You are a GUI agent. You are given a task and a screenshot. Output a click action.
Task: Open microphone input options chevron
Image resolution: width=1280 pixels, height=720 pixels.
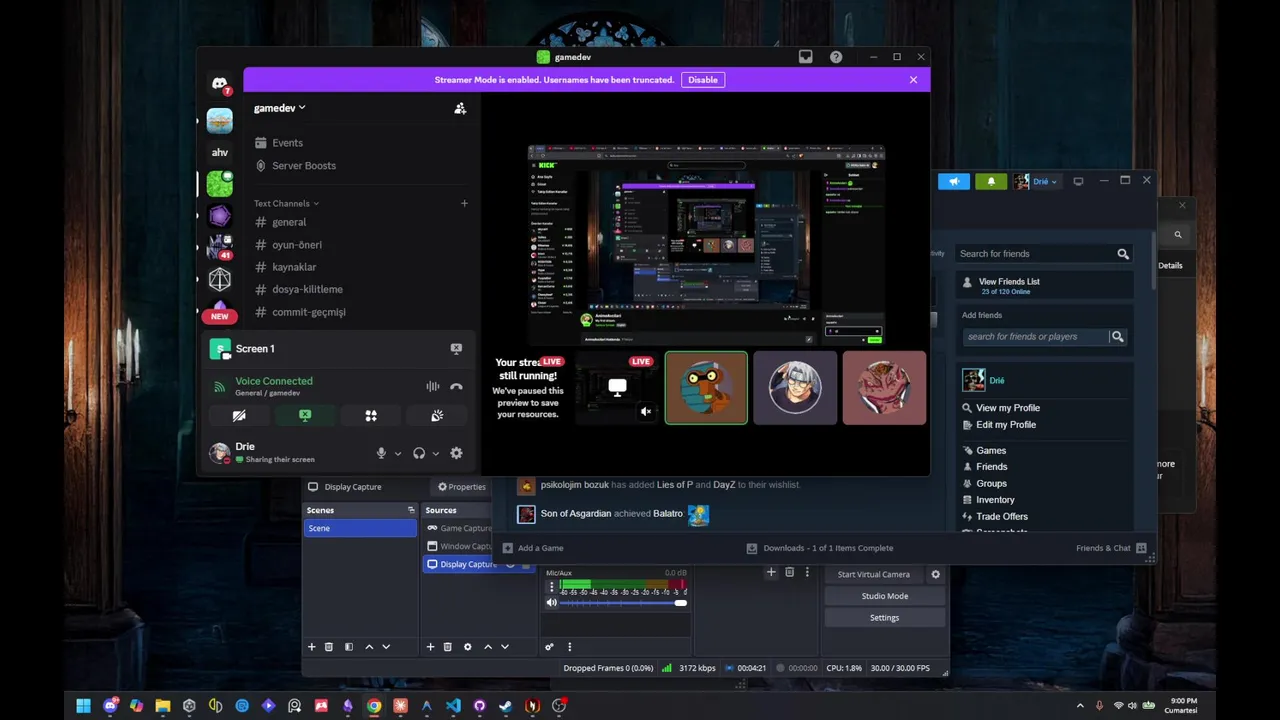(398, 453)
